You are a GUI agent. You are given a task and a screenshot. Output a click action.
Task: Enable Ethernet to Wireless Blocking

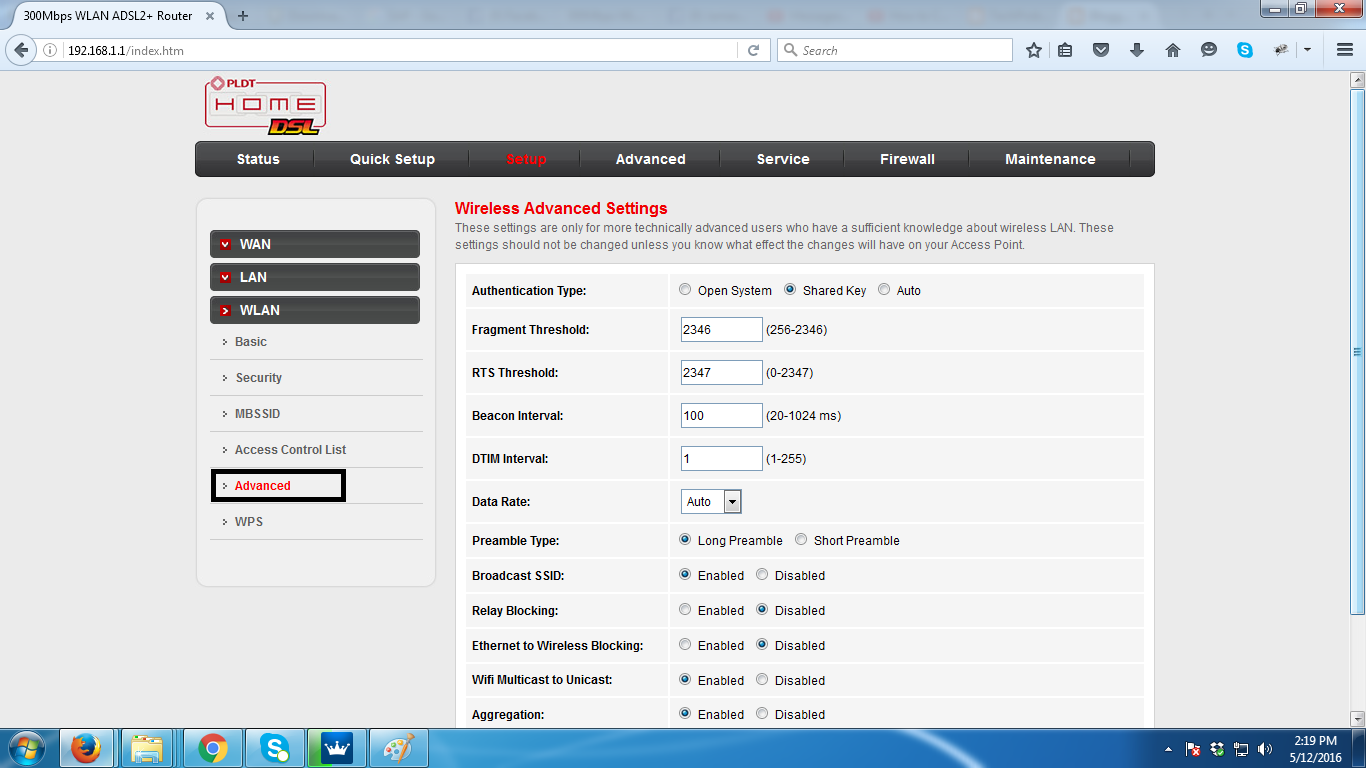point(685,645)
